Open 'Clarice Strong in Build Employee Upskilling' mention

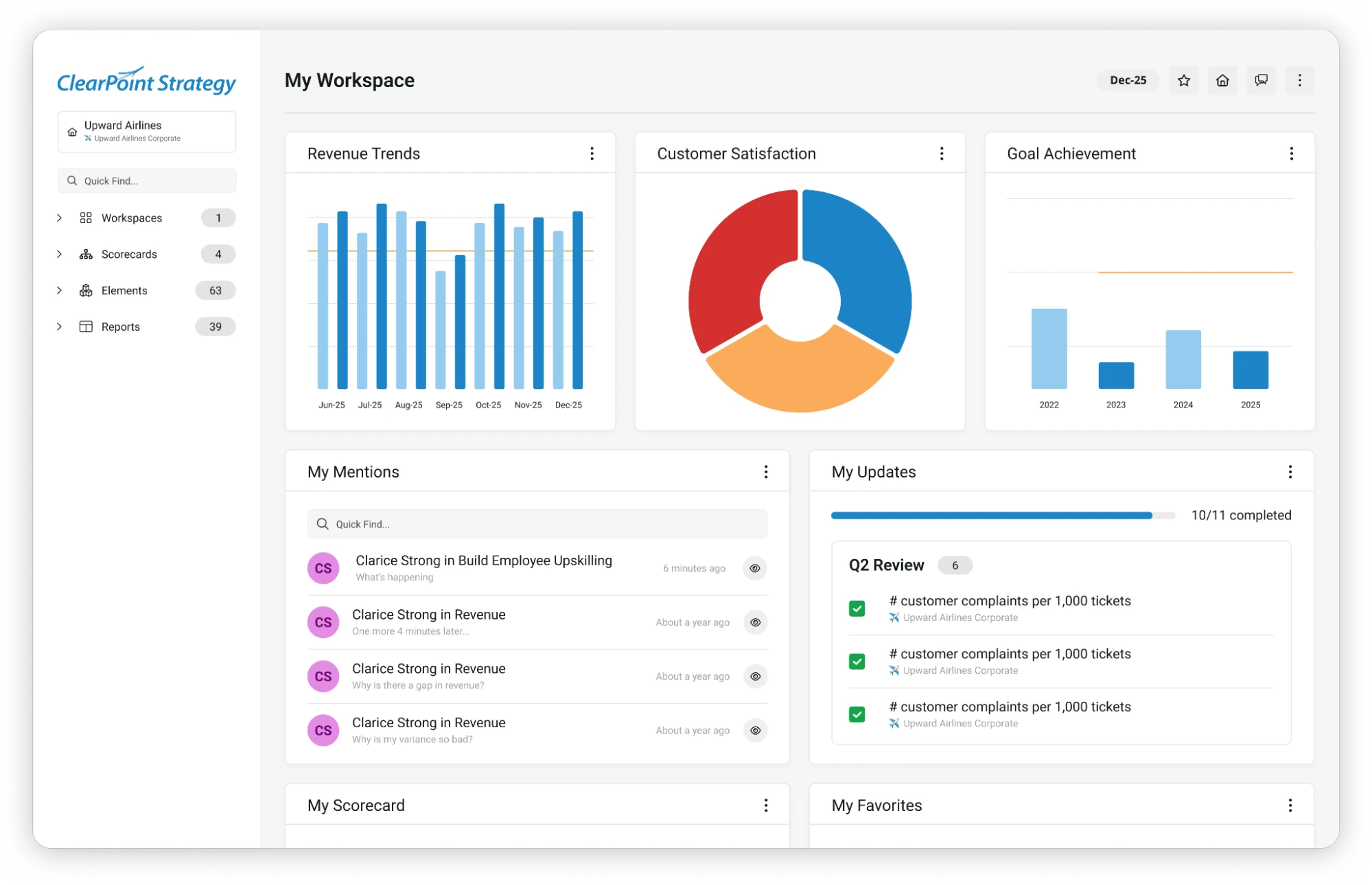[483, 561]
